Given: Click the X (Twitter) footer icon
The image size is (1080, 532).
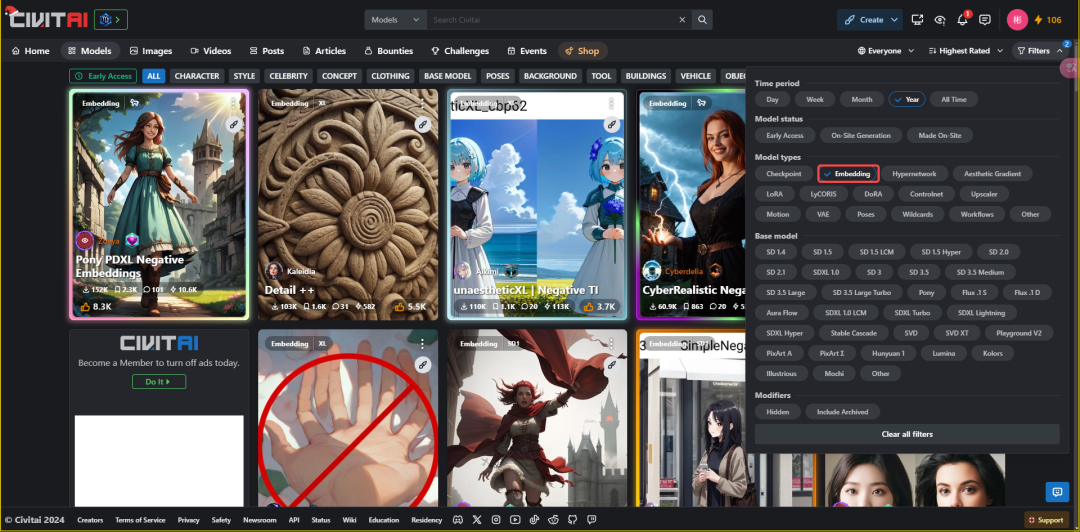Looking at the screenshot, I should [477, 520].
